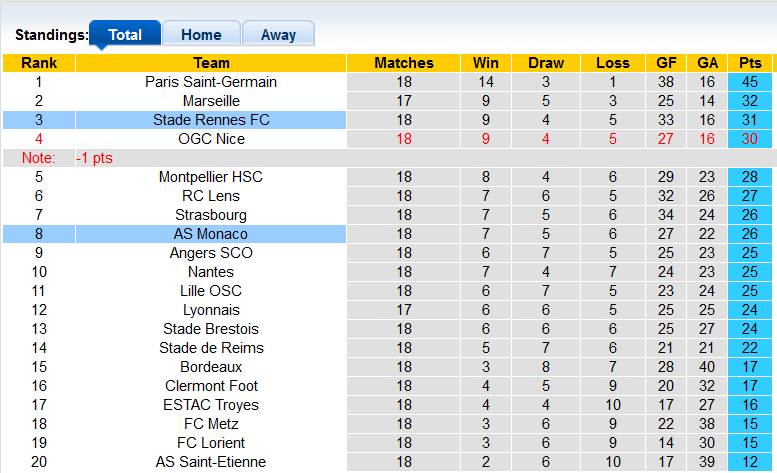This screenshot has height=473, width=777.
Task: Switch to the Total standings tab
Action: point(125,34)
